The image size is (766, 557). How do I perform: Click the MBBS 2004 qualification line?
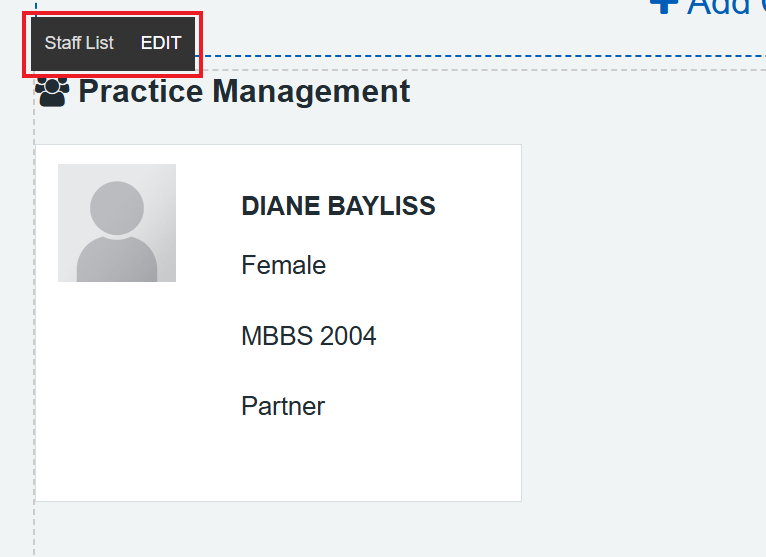coord(308,336)
